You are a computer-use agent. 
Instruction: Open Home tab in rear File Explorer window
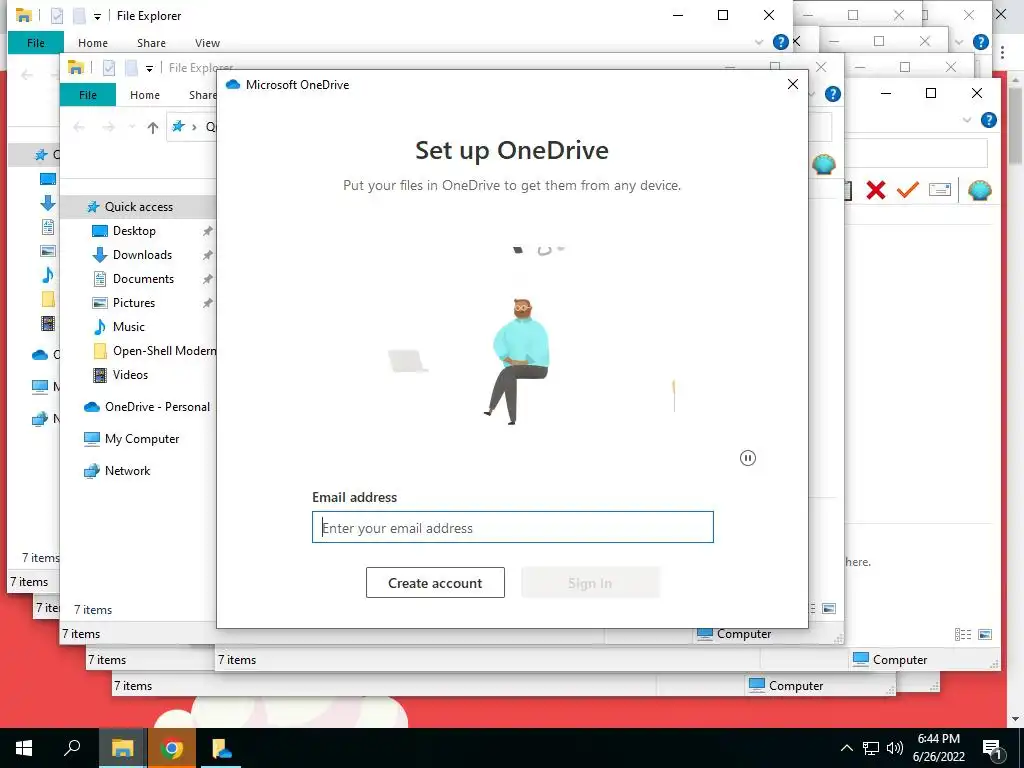[x=93, y=43]
